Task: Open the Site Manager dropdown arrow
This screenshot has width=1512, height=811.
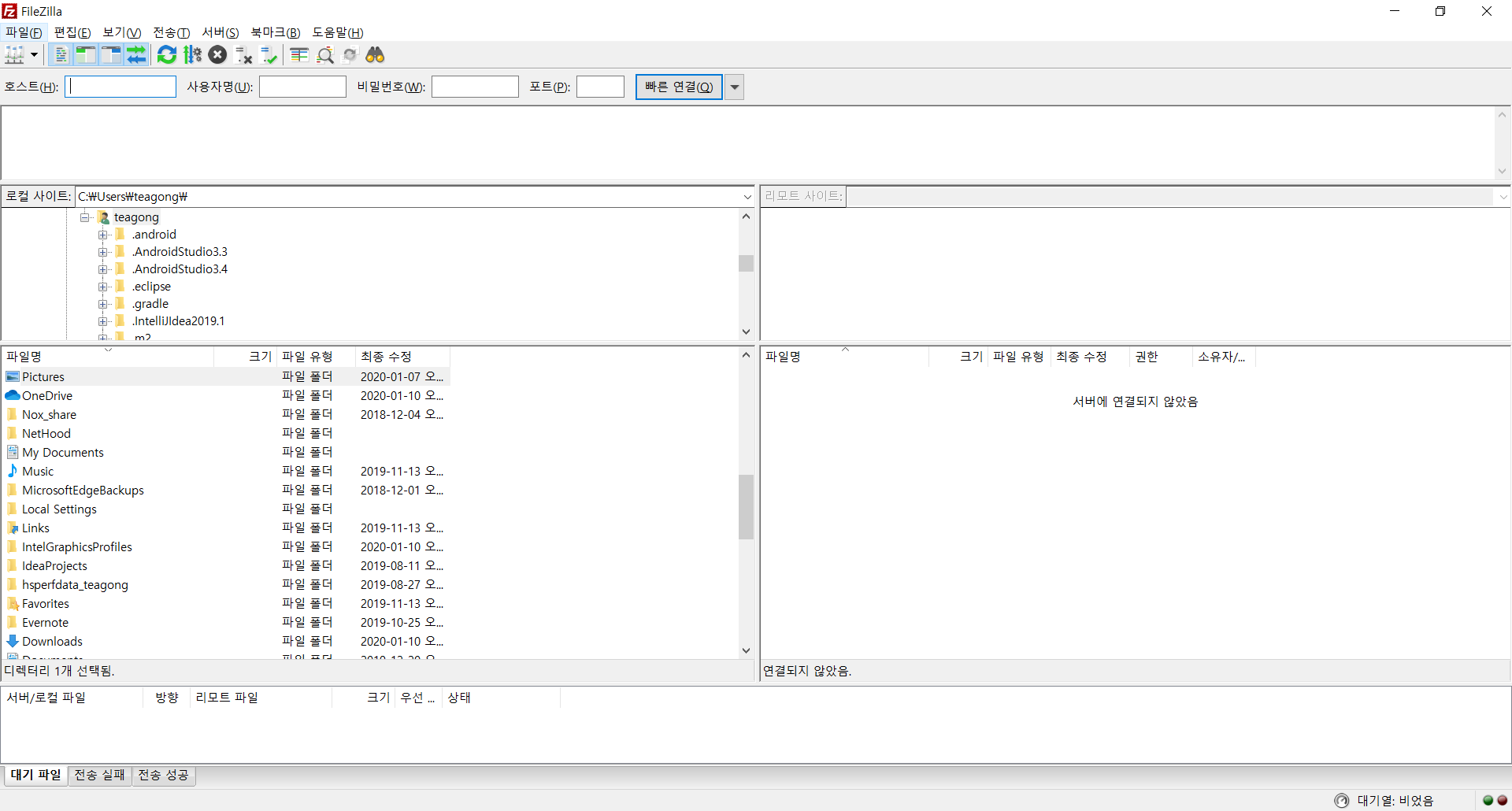Action: coord(34,55)
